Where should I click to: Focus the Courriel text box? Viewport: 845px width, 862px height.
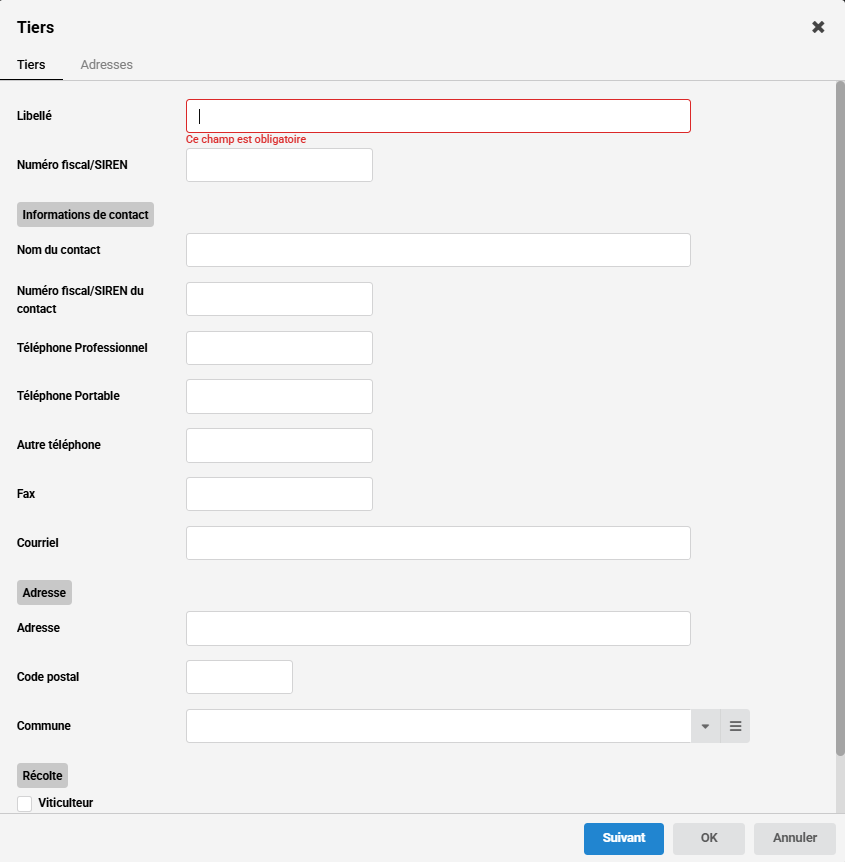coord(438,543)
